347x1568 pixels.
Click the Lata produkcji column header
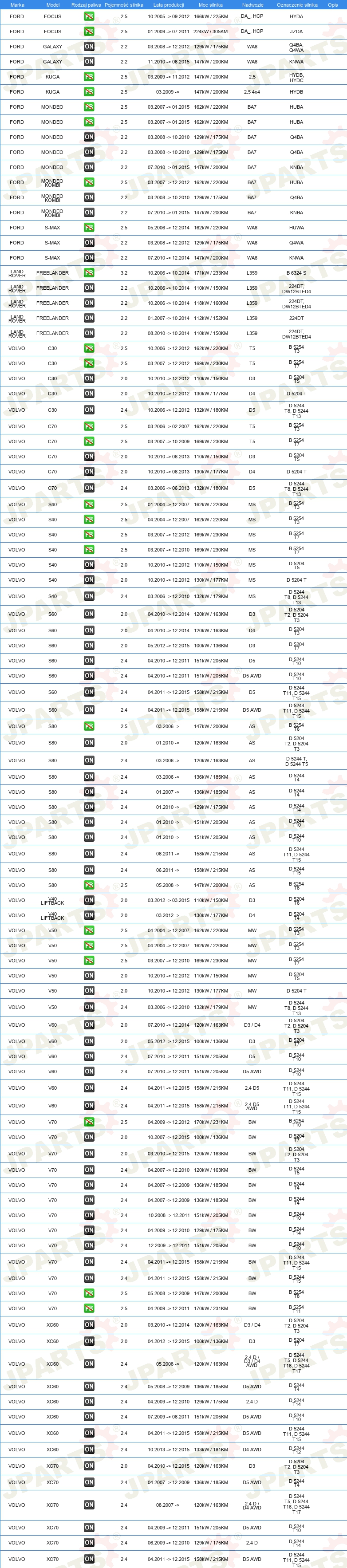click(x=168, y=4)
